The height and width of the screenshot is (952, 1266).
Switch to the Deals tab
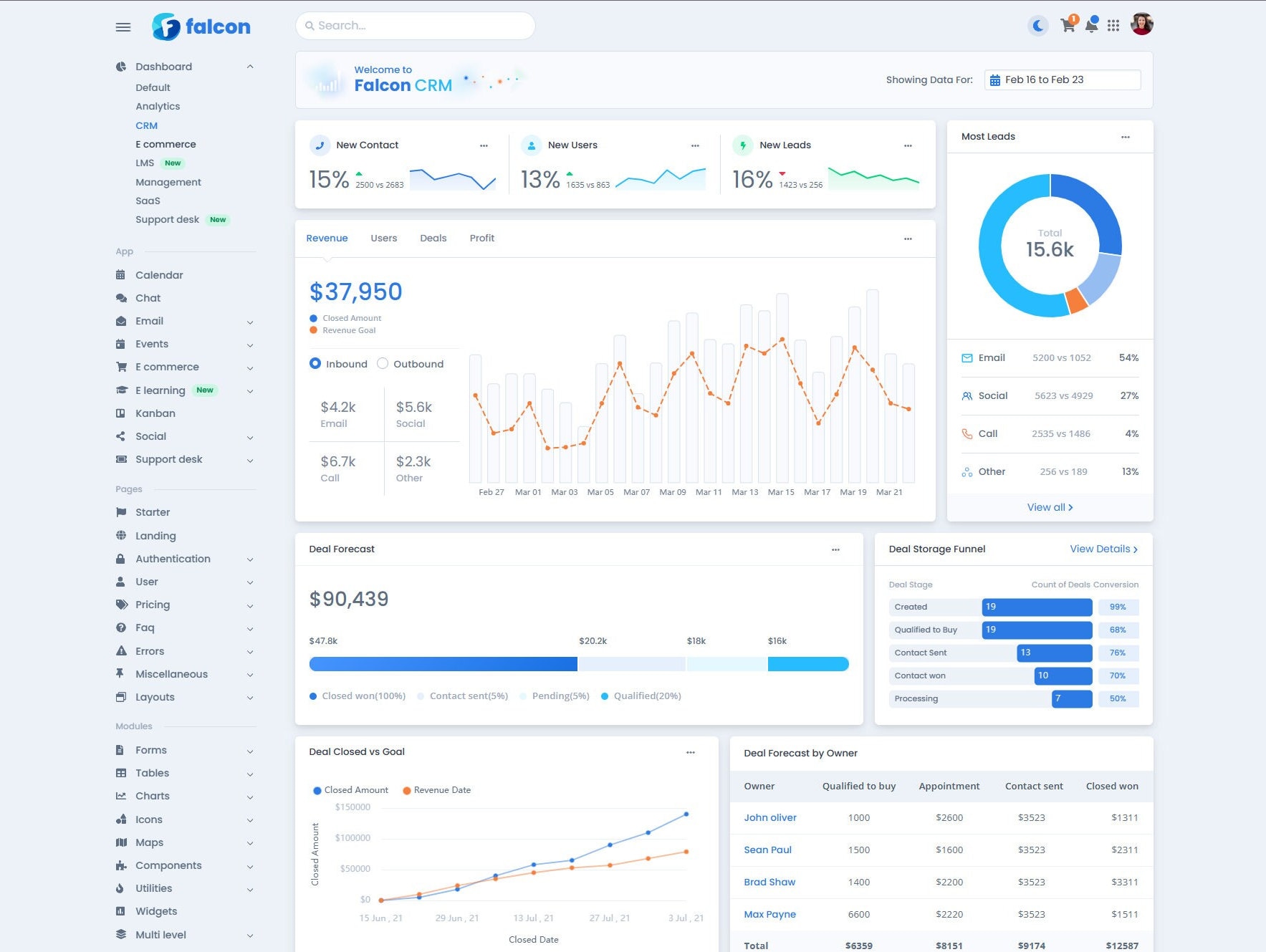coord(433,238)
